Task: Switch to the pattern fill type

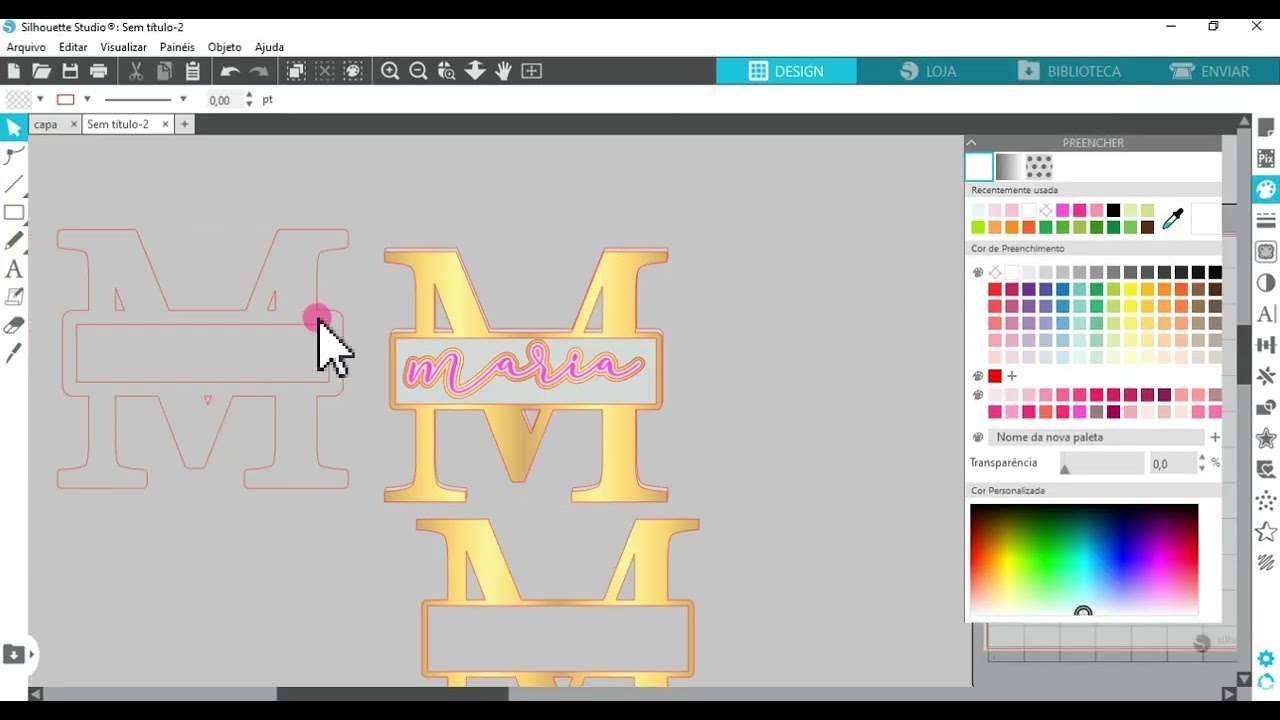Action: tap(1039, 167)
